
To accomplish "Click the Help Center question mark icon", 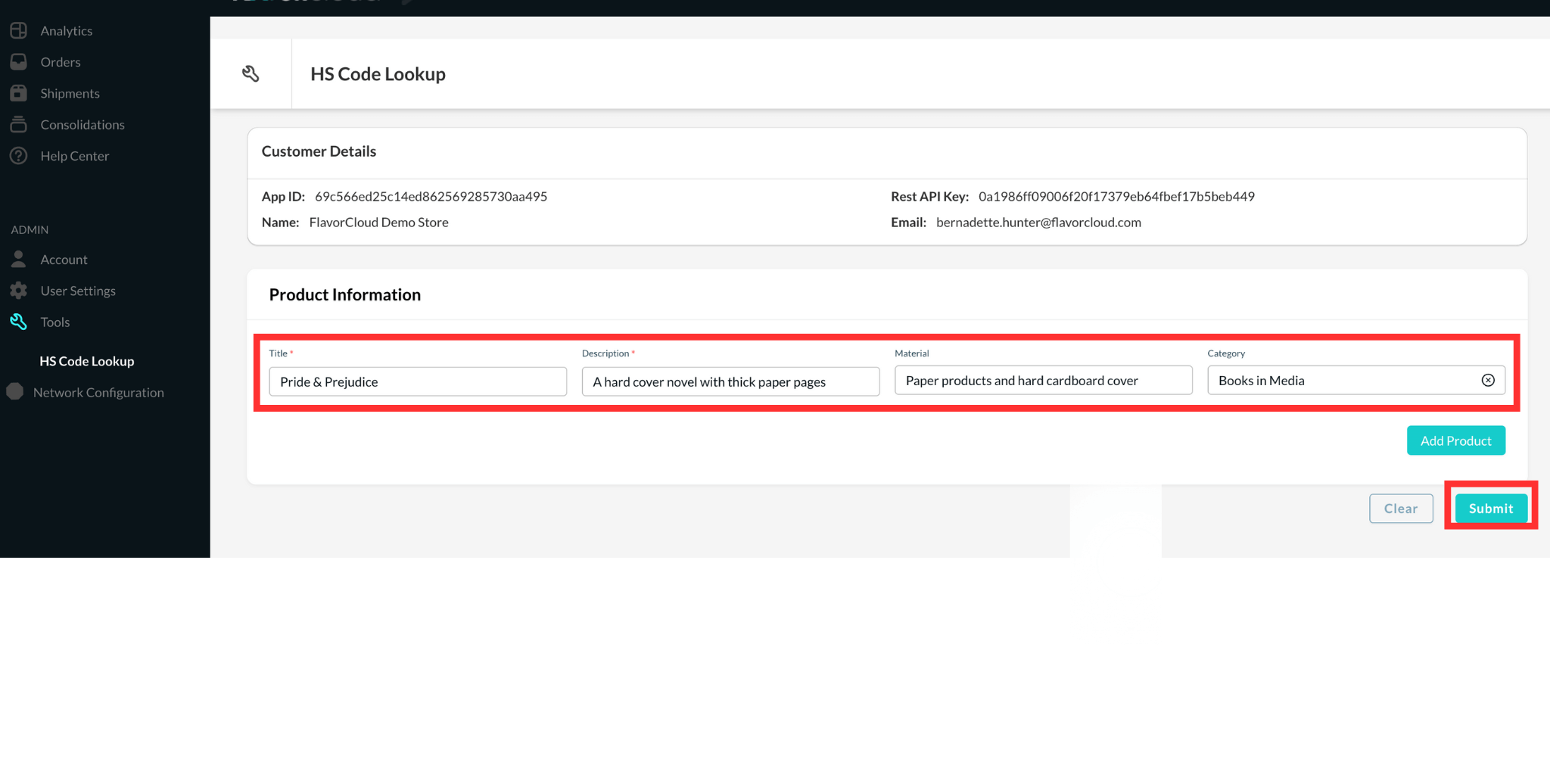I will pos(19,156).
